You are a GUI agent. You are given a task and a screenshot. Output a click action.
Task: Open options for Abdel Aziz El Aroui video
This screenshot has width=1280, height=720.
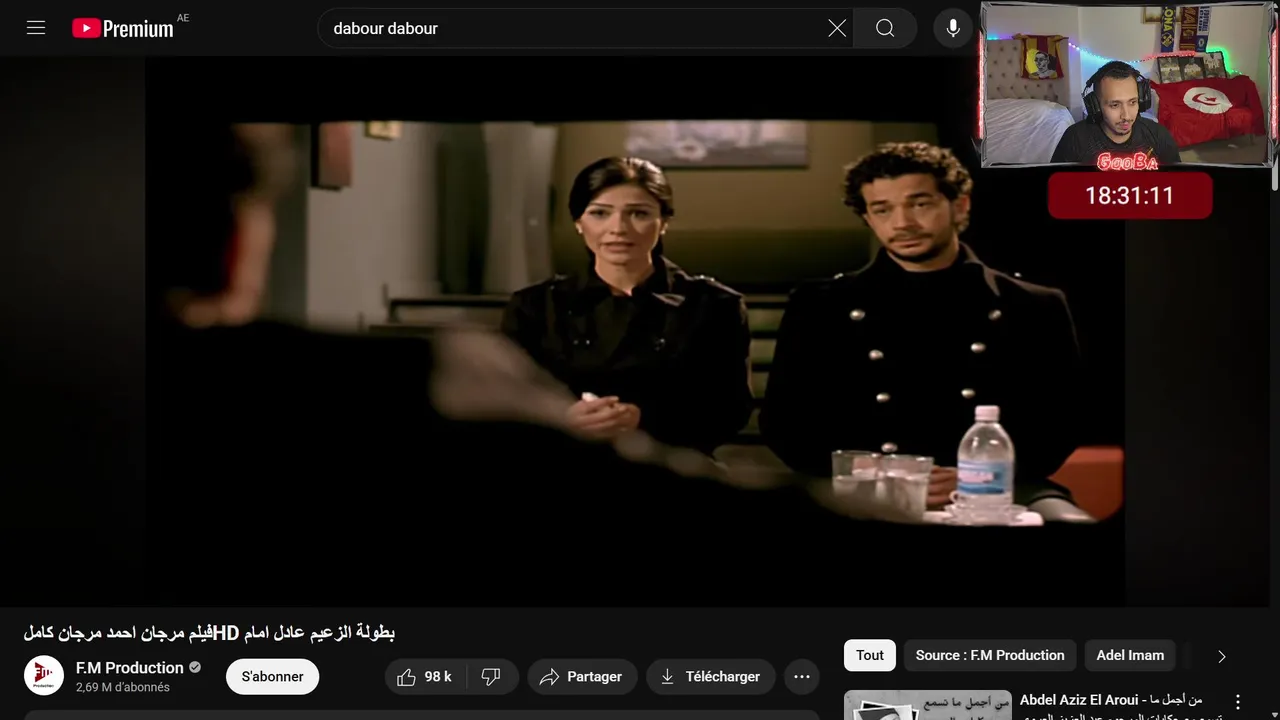[x=1238, y=702]
